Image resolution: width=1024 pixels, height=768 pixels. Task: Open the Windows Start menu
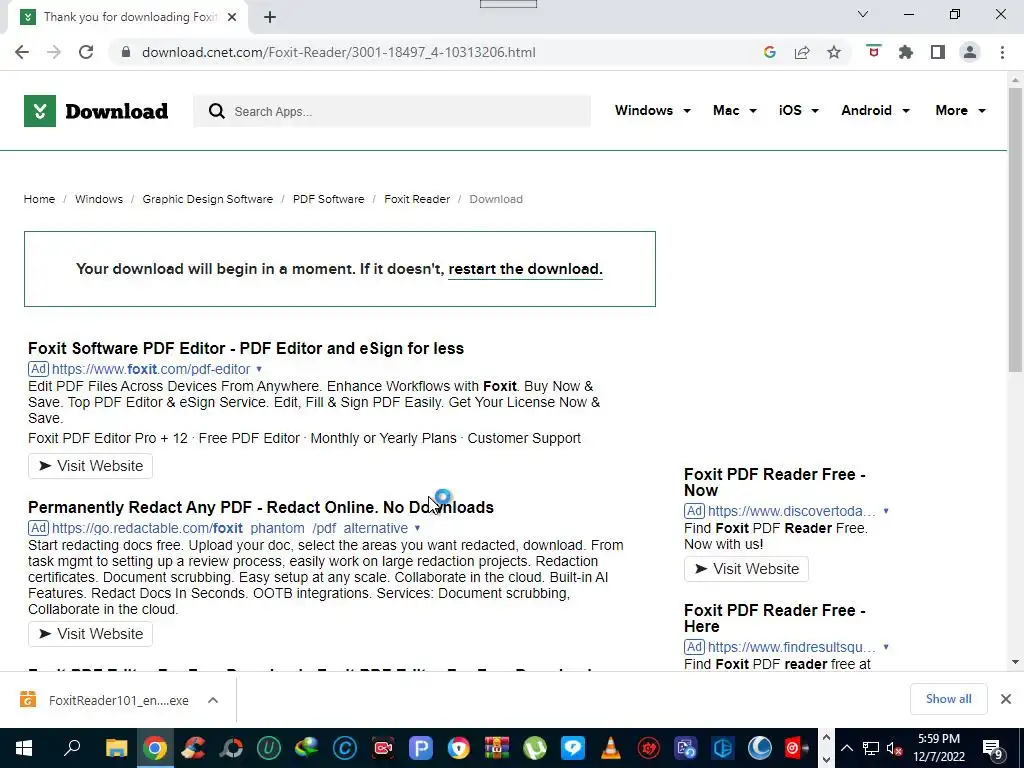coord(24,748)
